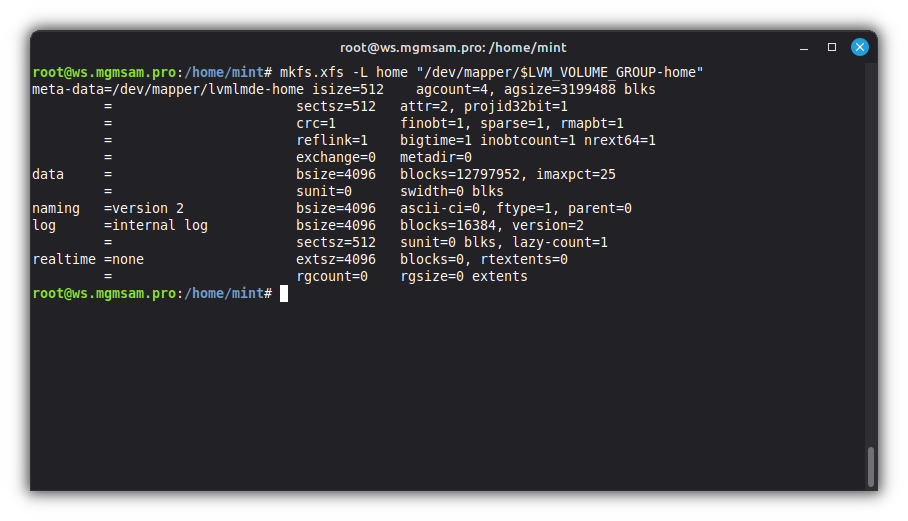Click the mkfs.xfs command text
This screenshot has width=908, height=521.
point(311,72)
